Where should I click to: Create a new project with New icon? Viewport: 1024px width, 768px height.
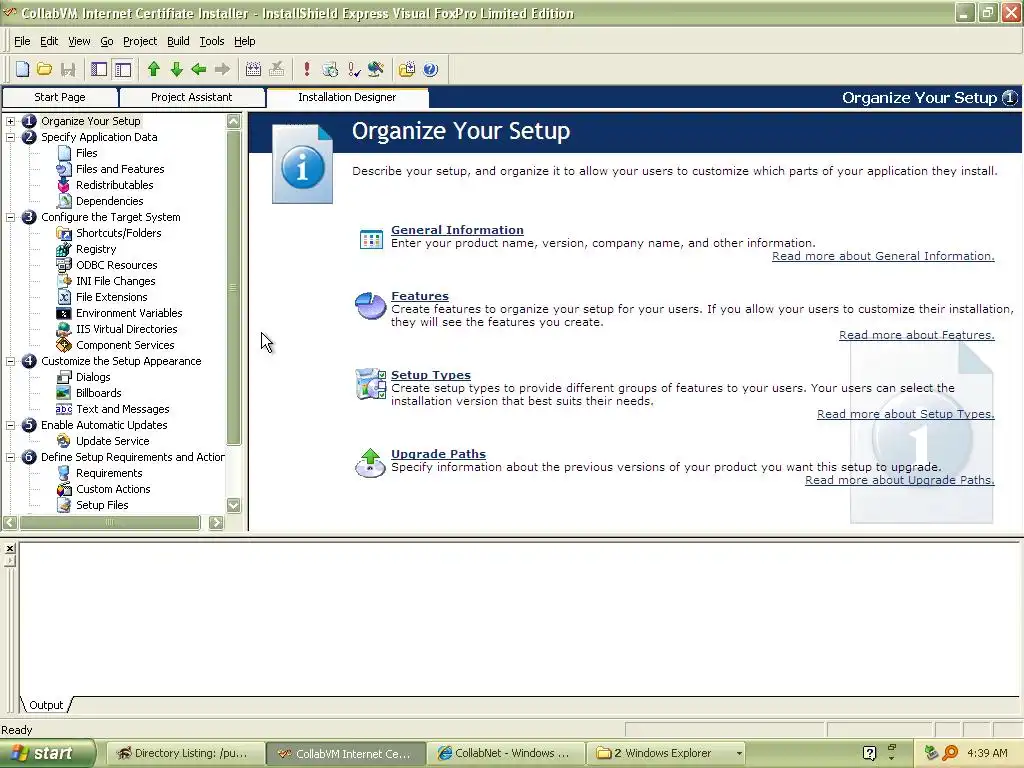pos(22,69)
